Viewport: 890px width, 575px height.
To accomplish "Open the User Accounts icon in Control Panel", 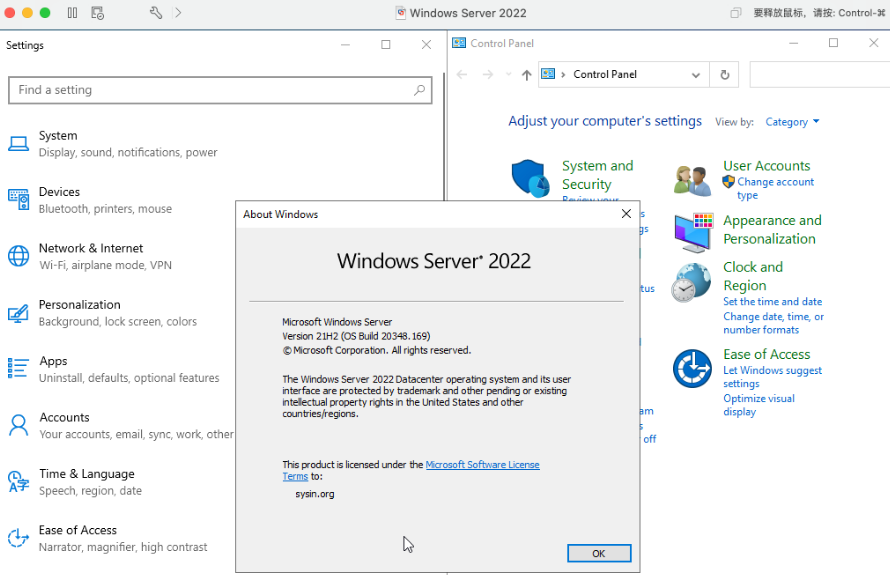I will (x=692, y=180).
